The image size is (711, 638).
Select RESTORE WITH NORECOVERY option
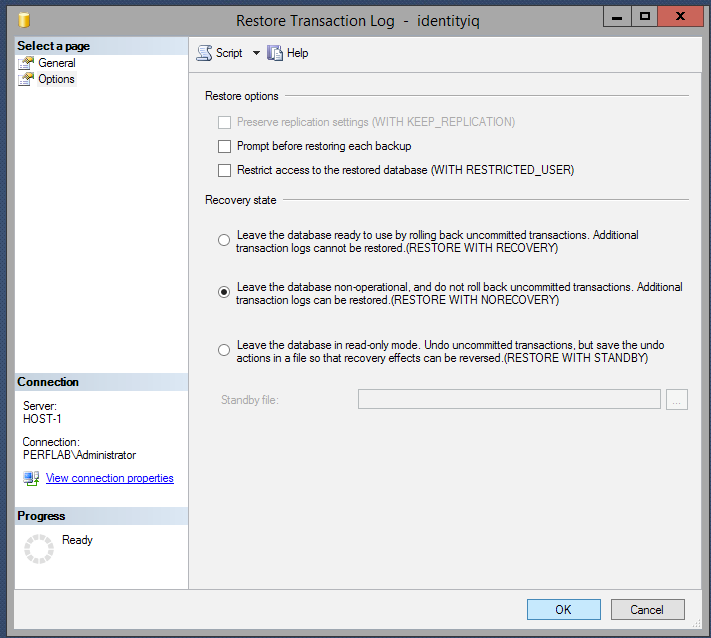pyautogui.click(x=224, y=292)
